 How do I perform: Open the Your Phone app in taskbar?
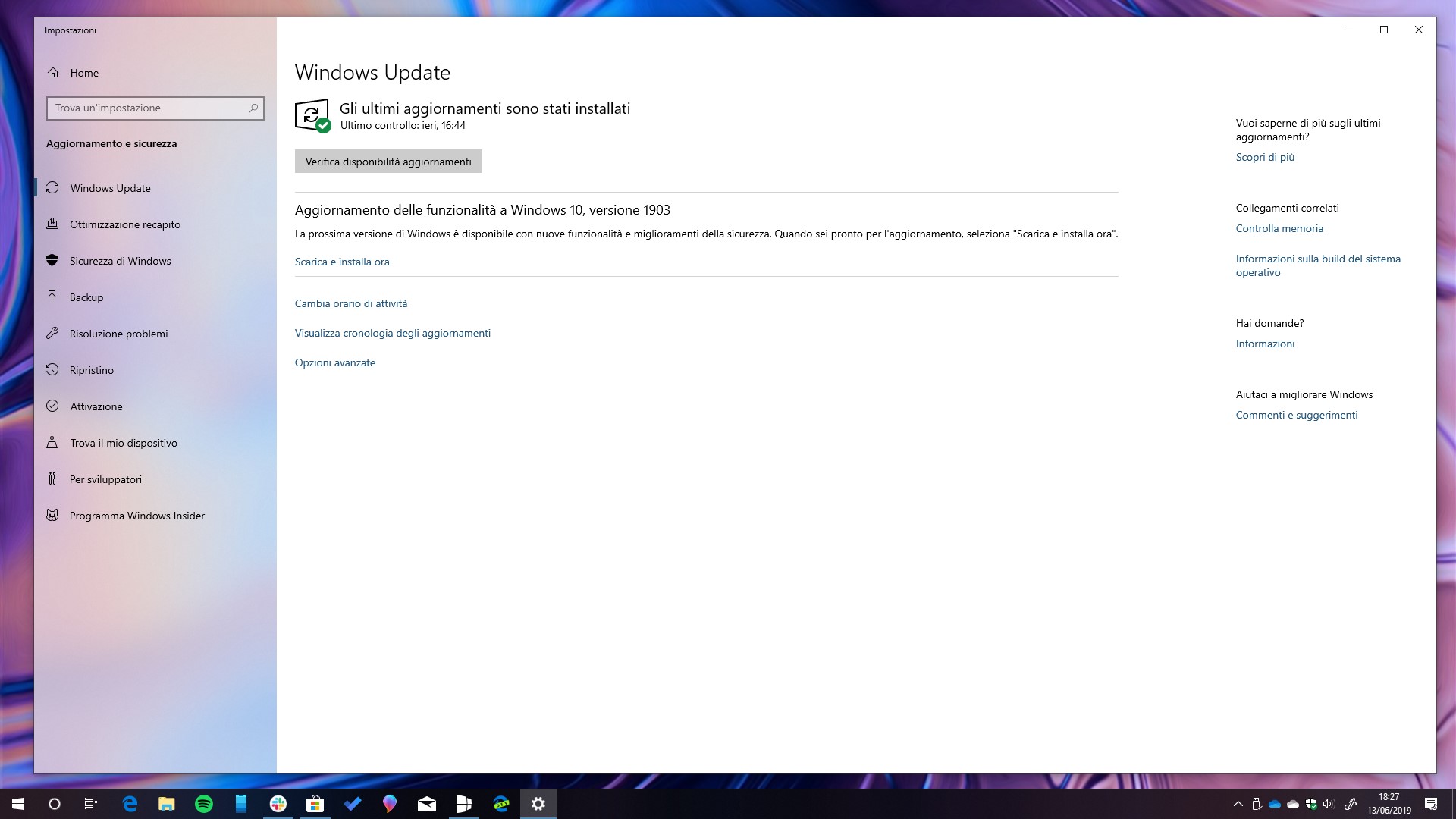coord(241,804)
